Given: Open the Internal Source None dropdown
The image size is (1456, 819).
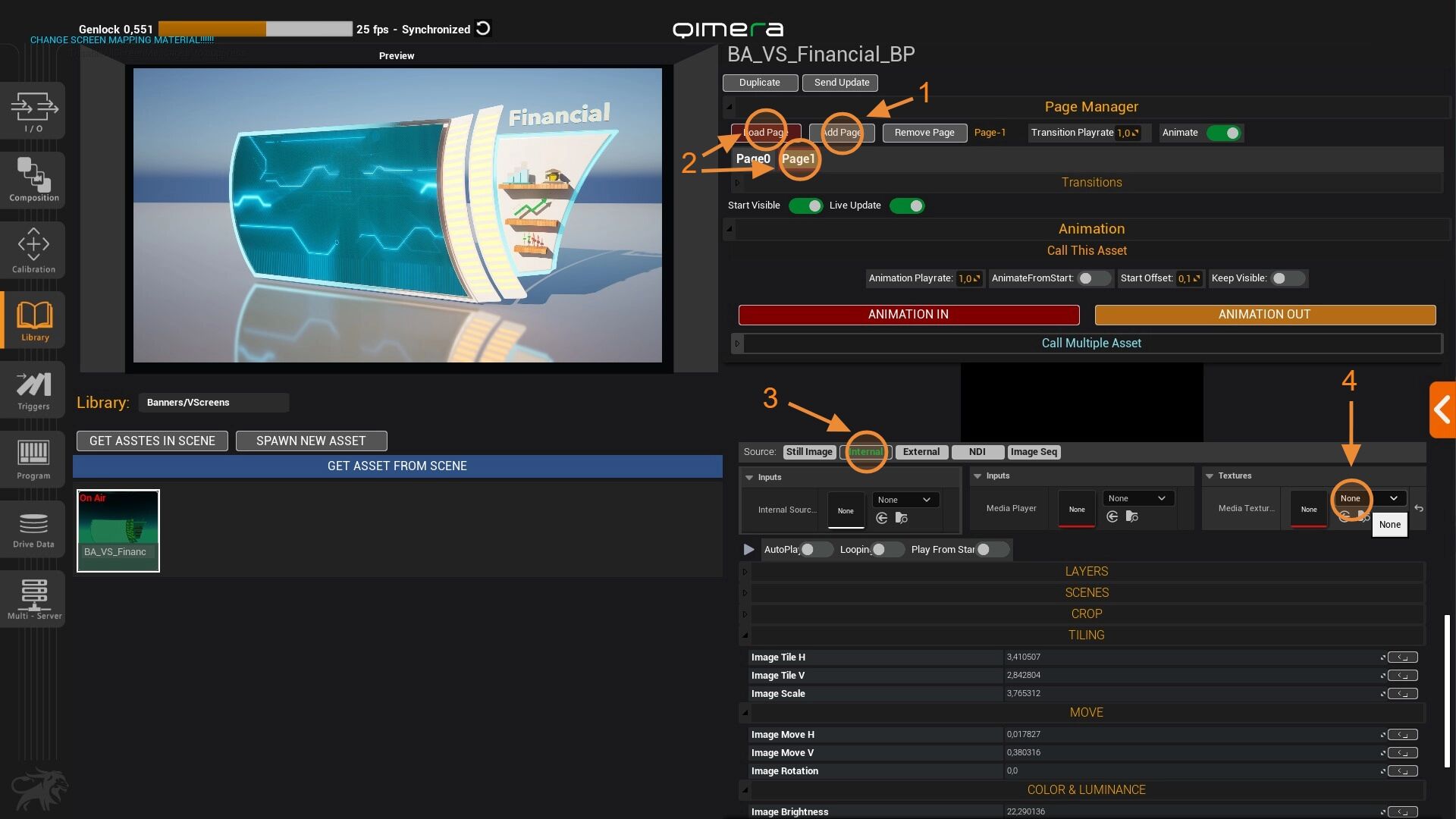Looking at the screenshot, I should [905, 500].
